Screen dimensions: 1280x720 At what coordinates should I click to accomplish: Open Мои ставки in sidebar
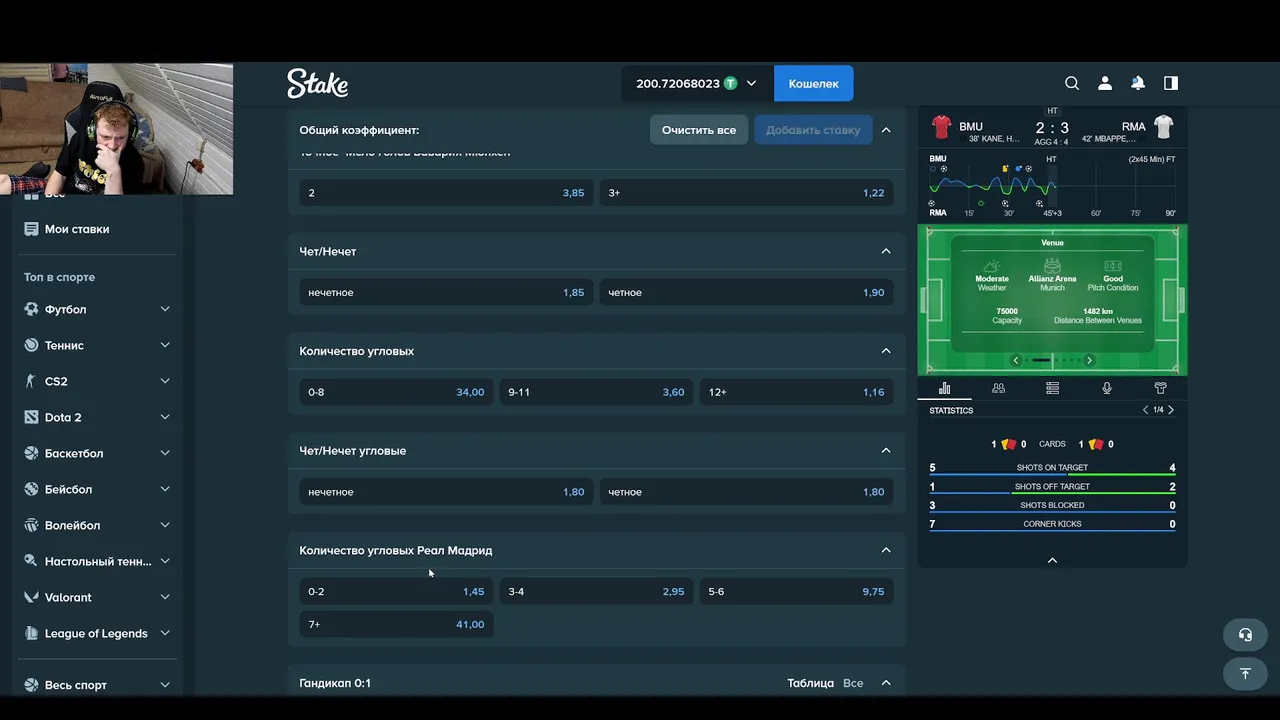point(77,229)
